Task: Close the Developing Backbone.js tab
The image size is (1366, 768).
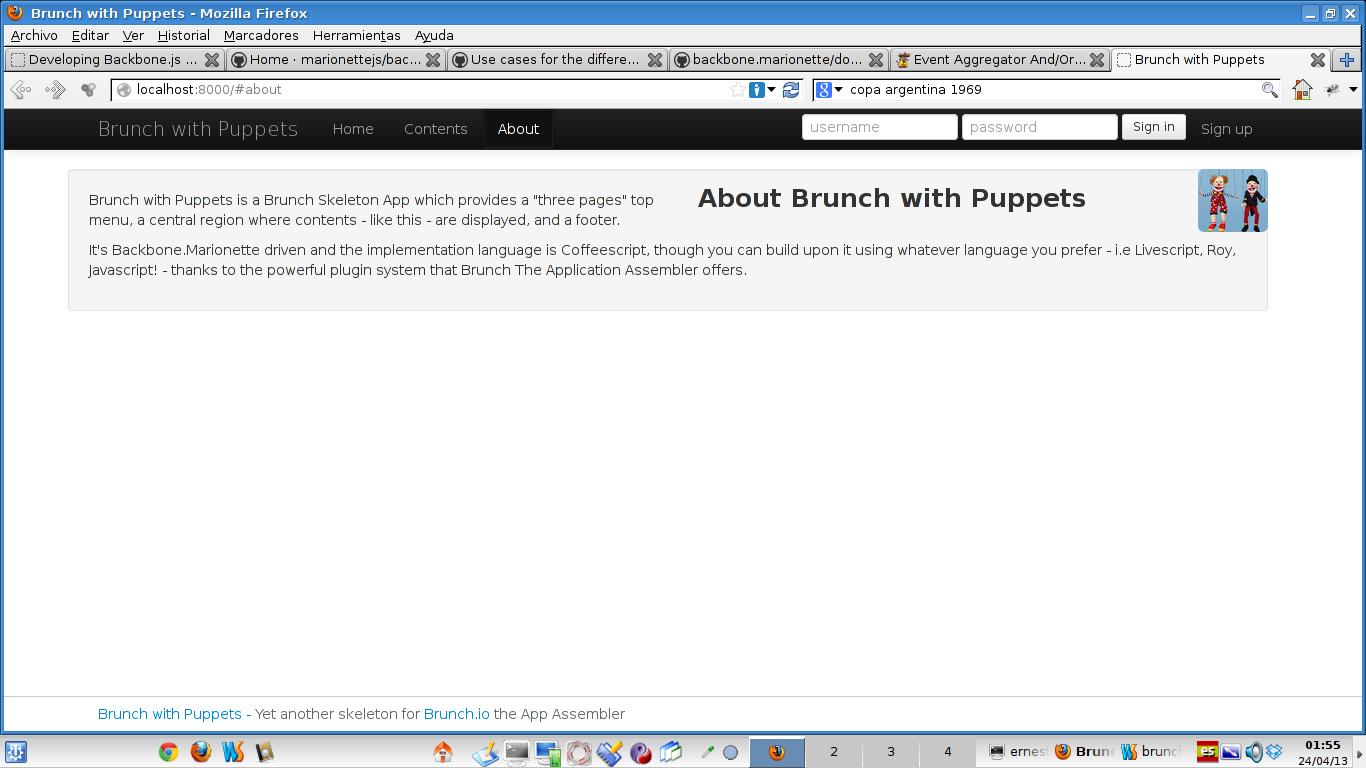Action: pos(212,60)
